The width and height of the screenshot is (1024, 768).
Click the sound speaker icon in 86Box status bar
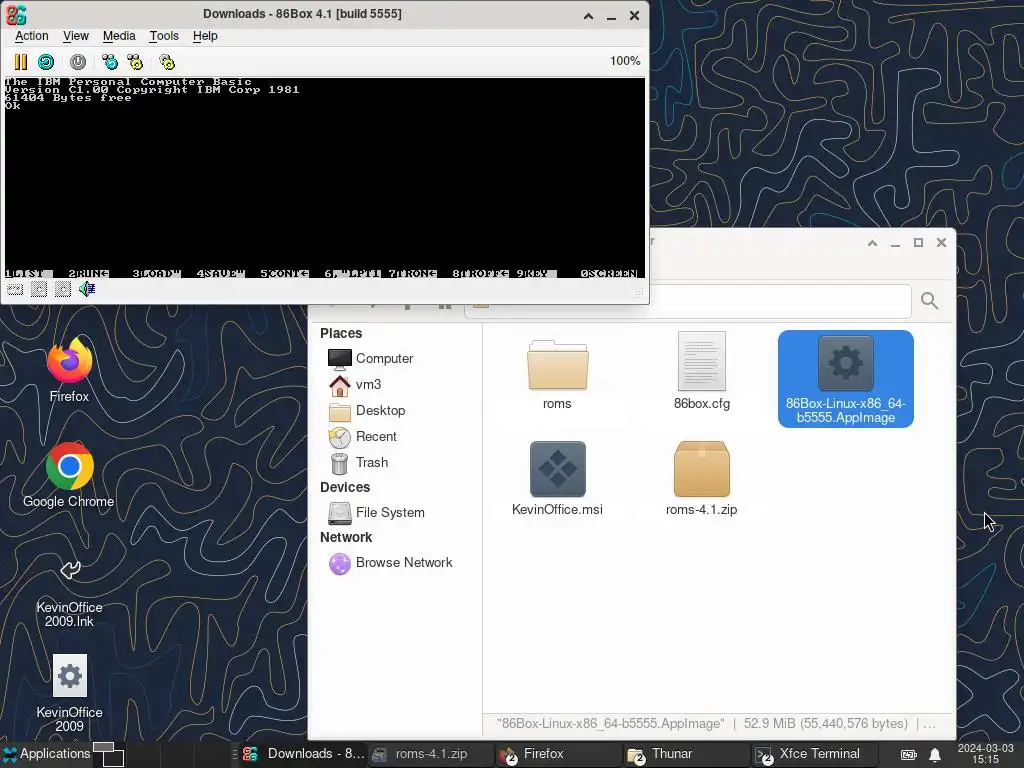pos(87,289)
